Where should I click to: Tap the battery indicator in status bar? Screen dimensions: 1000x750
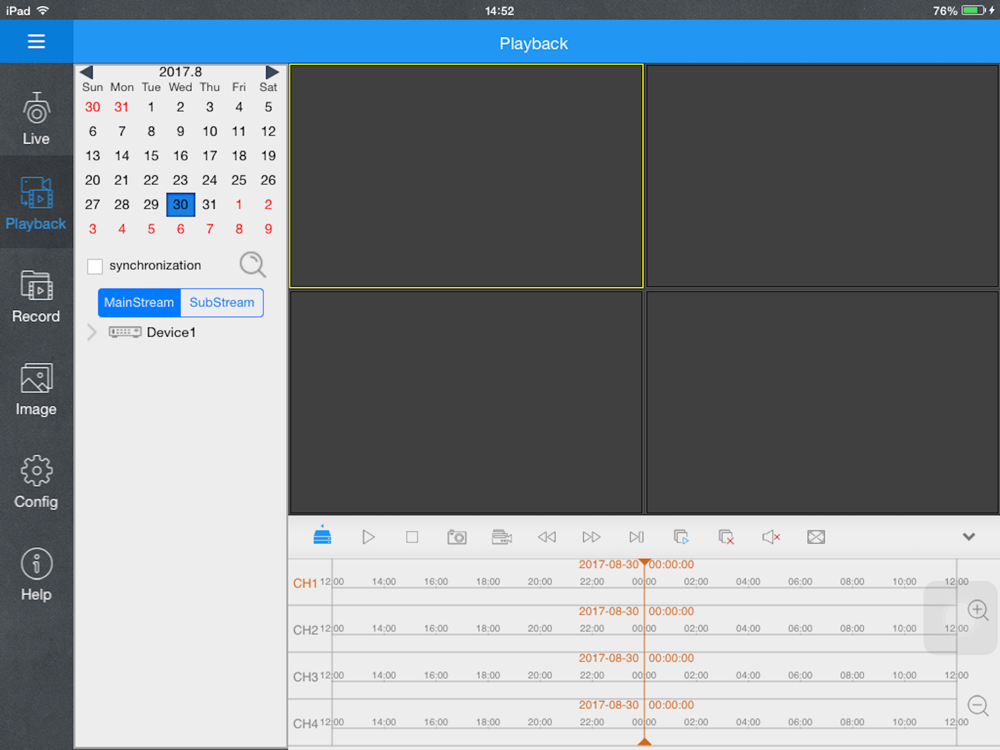pyautogui.click(x=973, y=10)
